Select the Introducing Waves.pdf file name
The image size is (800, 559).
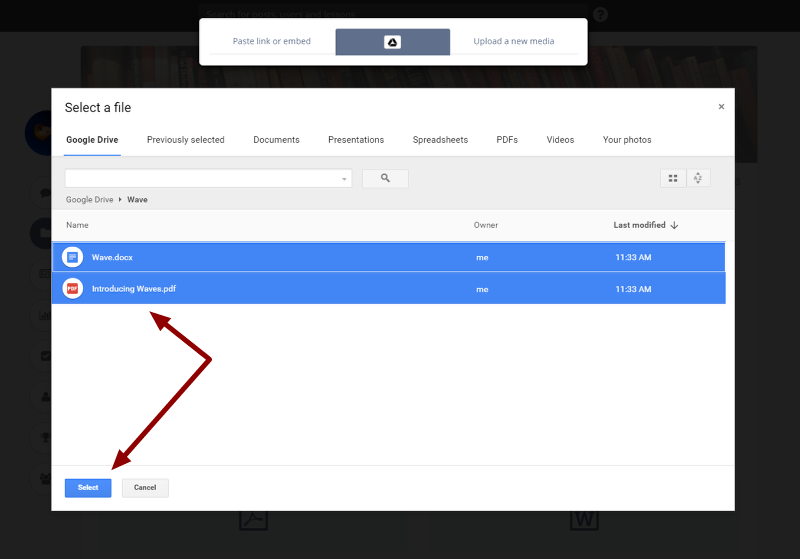click(134, 289)
